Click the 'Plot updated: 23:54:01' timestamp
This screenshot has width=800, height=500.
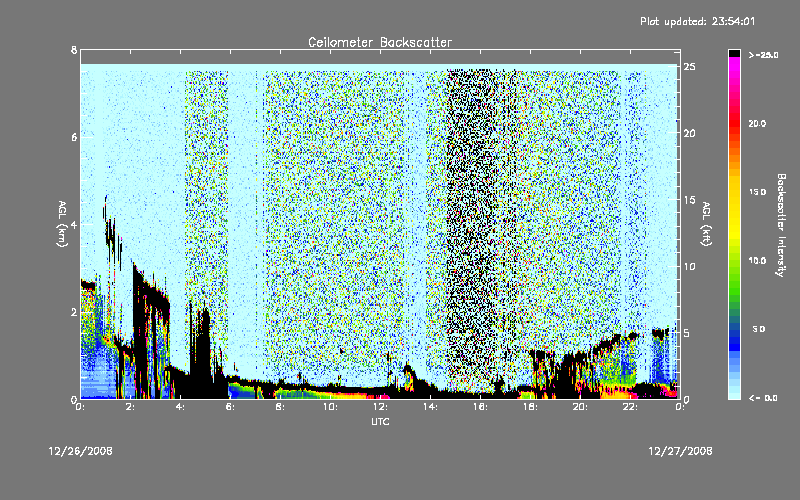pyautogui.click(x=697, y=21)
